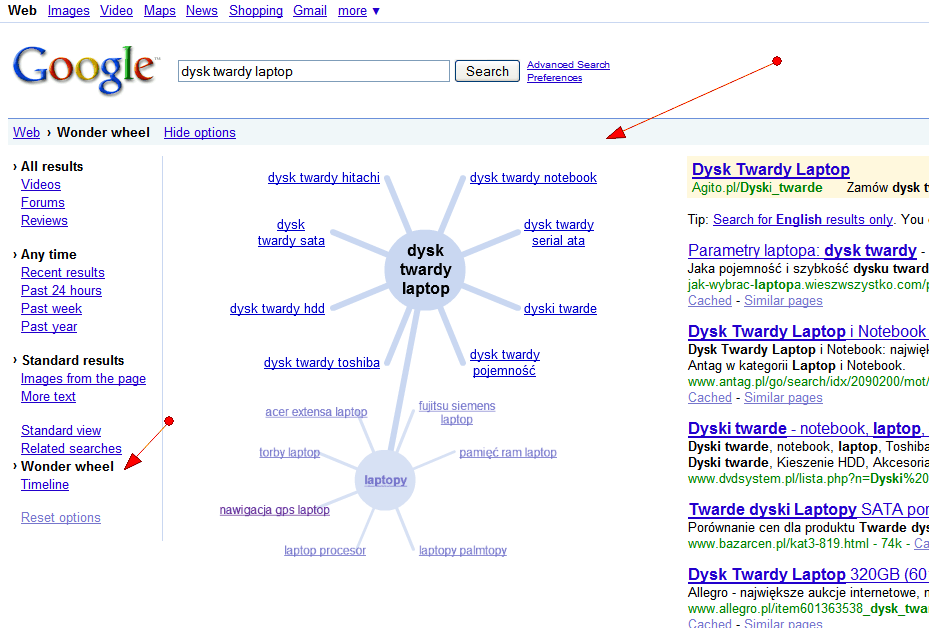
Task: Select Past year filter
Action: coord(49,326)
